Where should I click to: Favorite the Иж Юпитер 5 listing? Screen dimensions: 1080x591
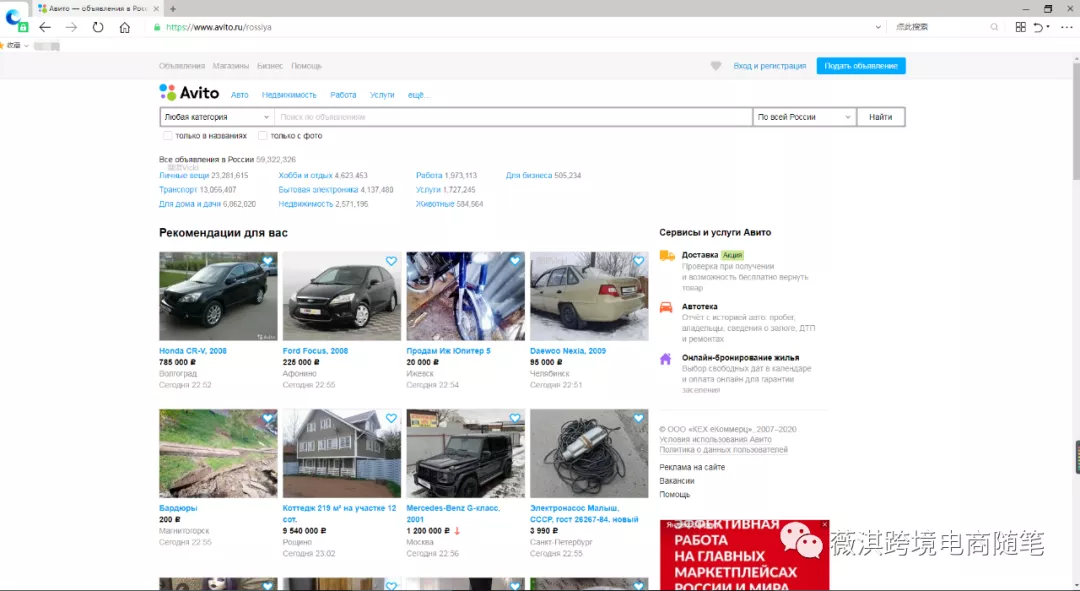[515, 261]
